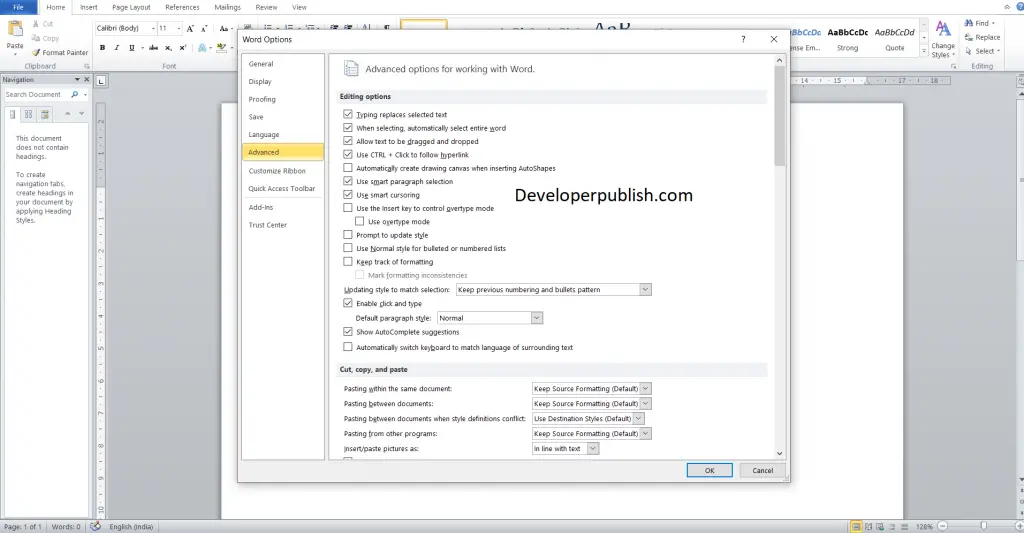Open Pasting within the same document dropdown
The image size is (1024, 533).
tap(592, 389)
